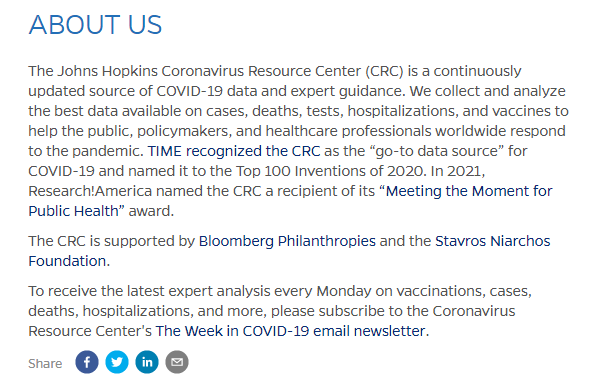The height and width of the screenshot is (383, 596).
Task: Click the Twitter share icon
Action: [x=117, y=362]
